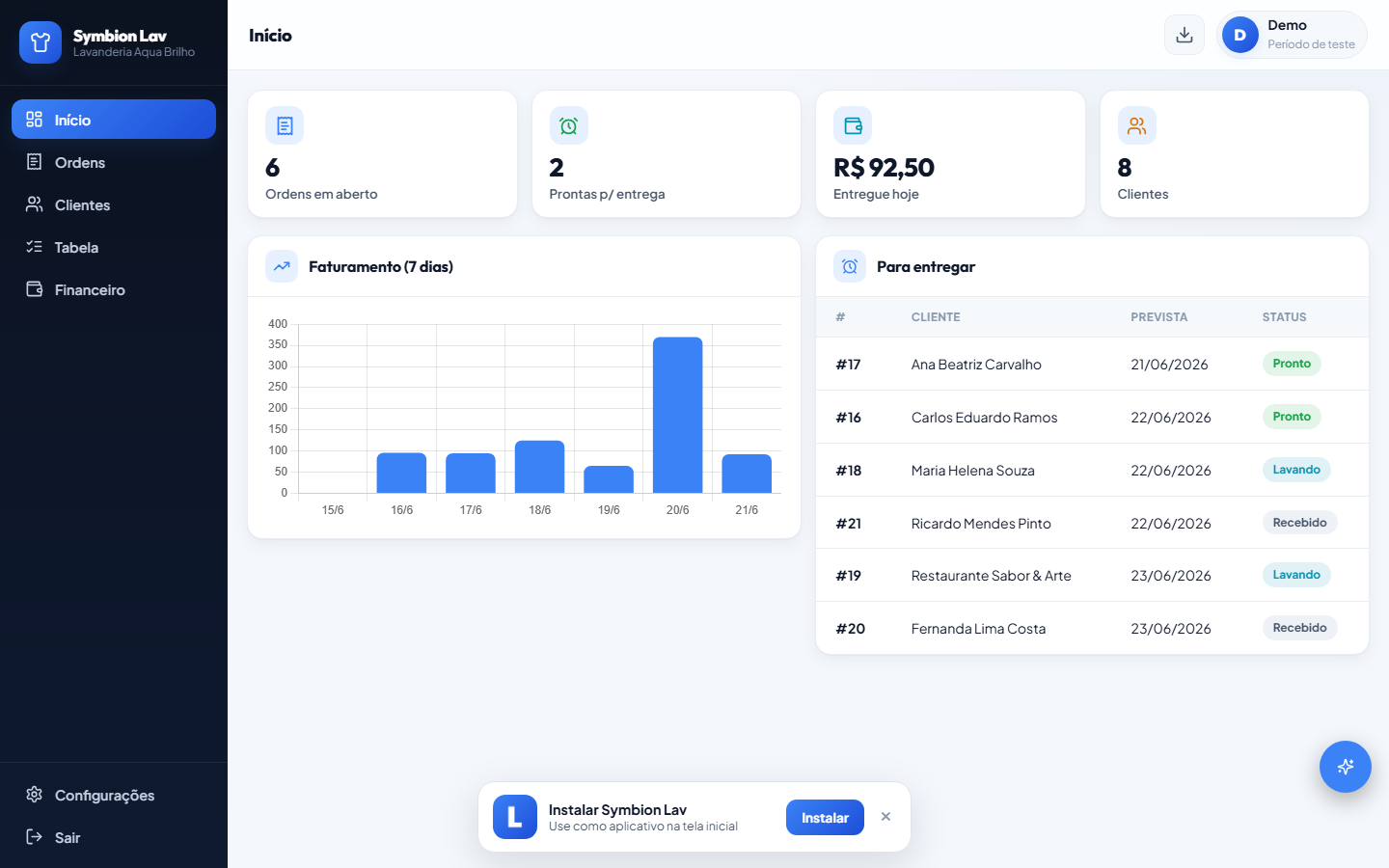Click the Entregue hoje wallet icon

[x=853, y=125]
